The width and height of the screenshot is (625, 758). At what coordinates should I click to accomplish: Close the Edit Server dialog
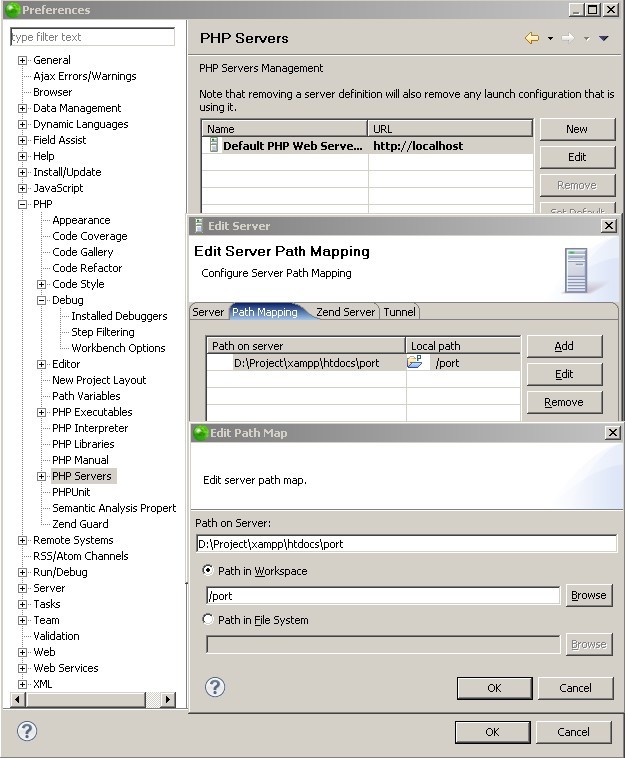pyautogui.click(x=609, y=226)
